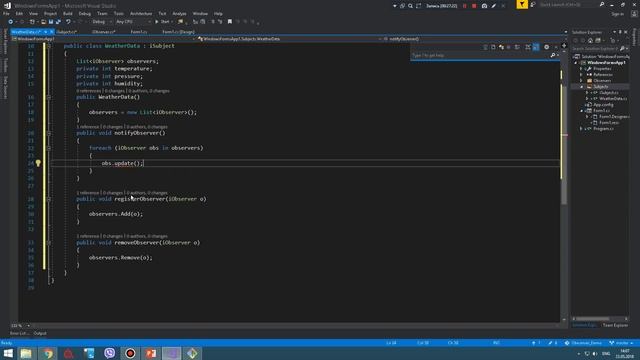Image resolution: width=640 pixels, height=360 pixels.
Task: Expand the Properties node in Solution Explorer
Action: click(581, 69)
